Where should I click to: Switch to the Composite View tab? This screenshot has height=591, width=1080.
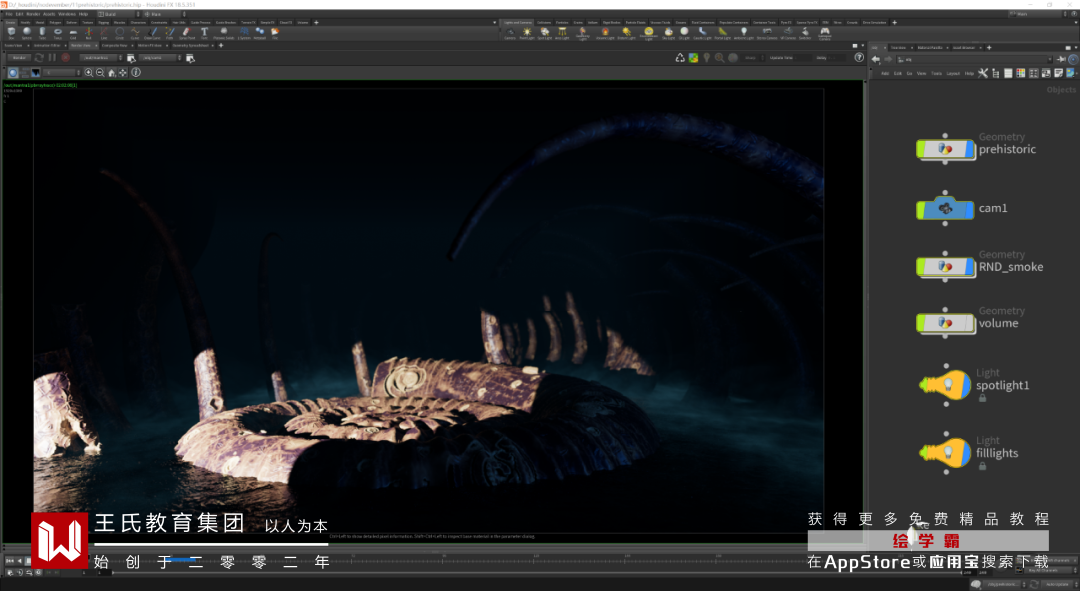pos(115,45)
